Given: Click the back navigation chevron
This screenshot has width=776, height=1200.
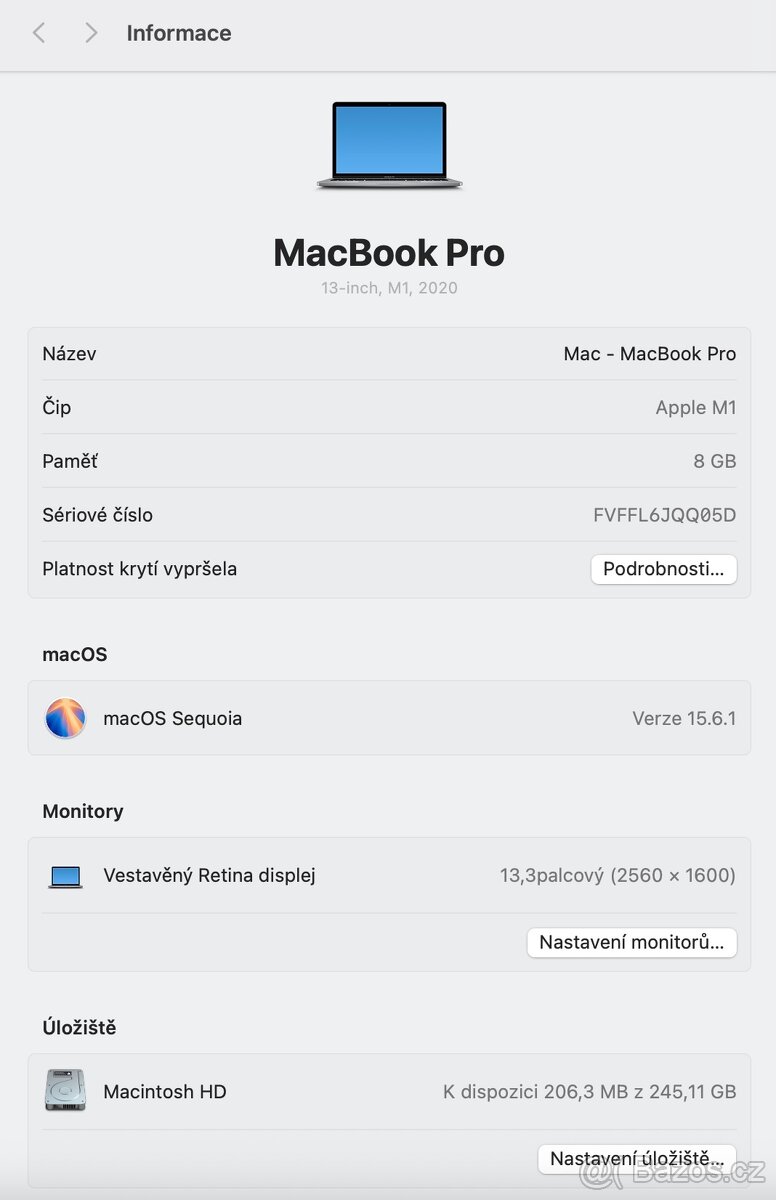Looking at the screenshot, I should pyautogui.click(x=38, y=33).
